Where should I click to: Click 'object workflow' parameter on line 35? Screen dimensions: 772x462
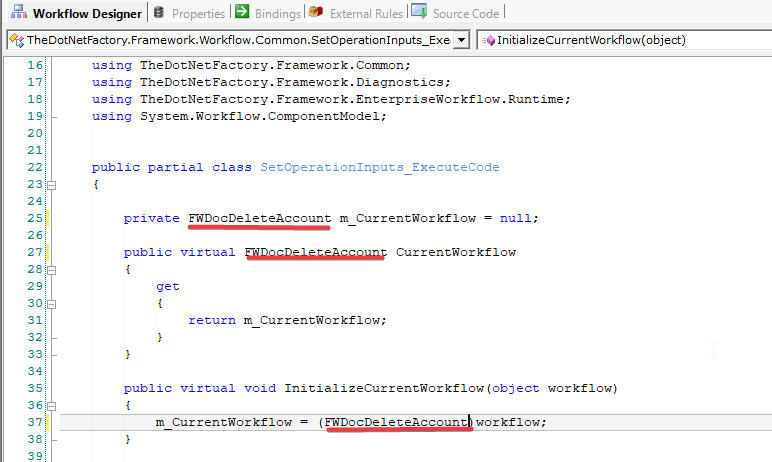coord(551,388)
